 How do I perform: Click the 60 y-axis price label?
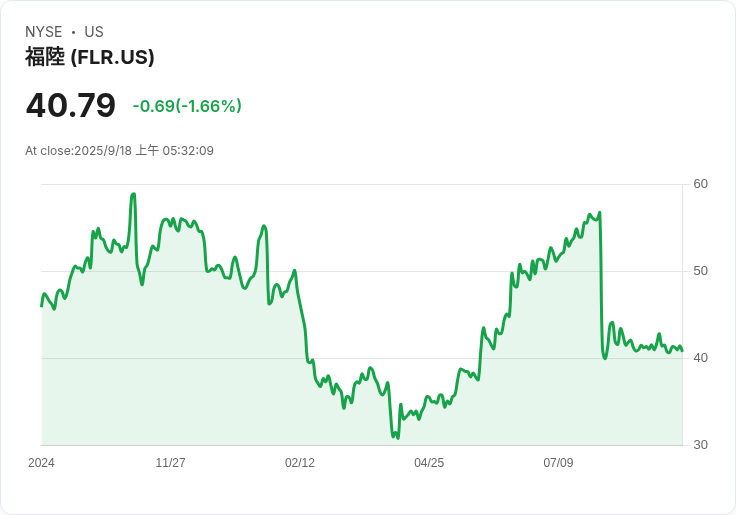pyautogui.click(x=700, y=184)
